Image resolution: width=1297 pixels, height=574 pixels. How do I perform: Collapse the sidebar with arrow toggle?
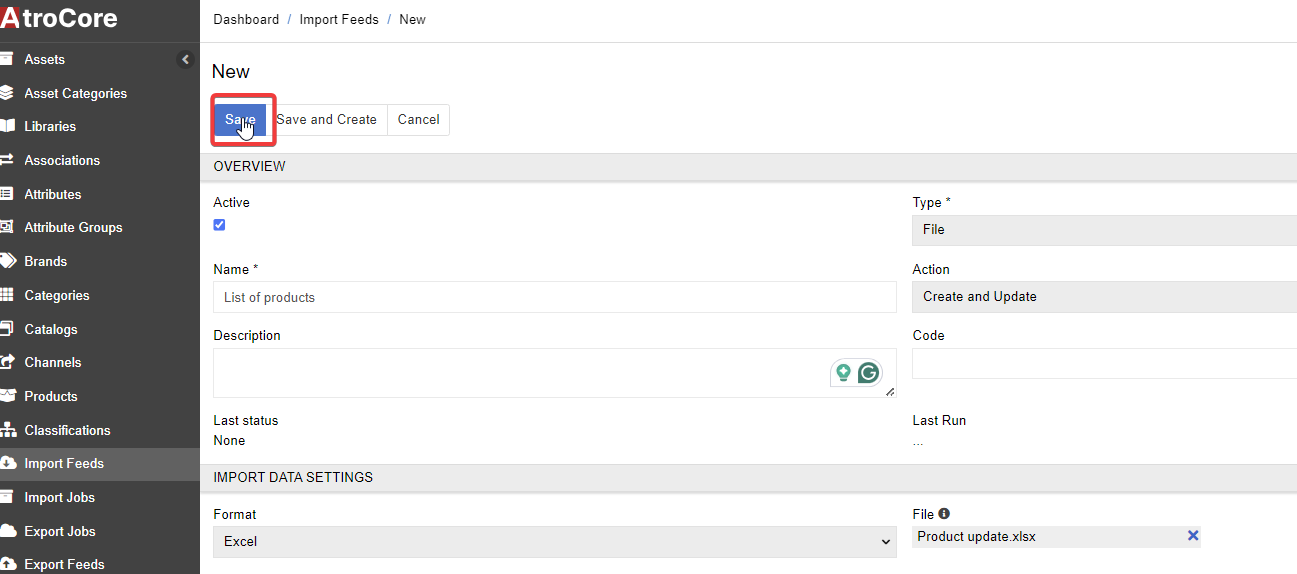click(x=185, y=60)
